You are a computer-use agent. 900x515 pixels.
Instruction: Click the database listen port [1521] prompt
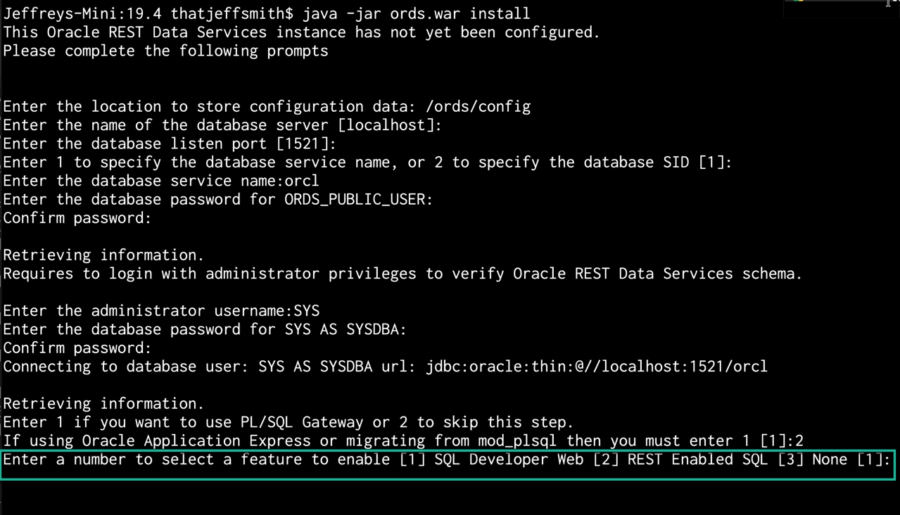click(180, 144)
